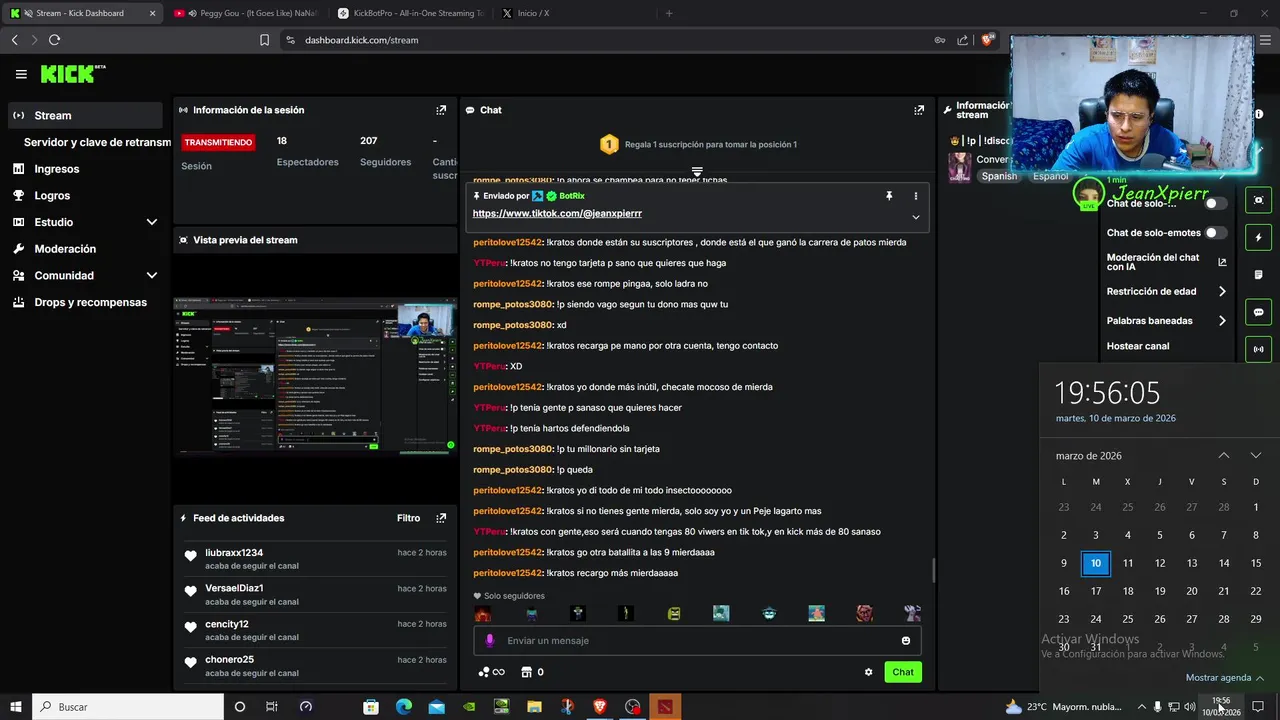Open chat settings gear icon
The image size is (1280, 720).
tap(868, 672)
